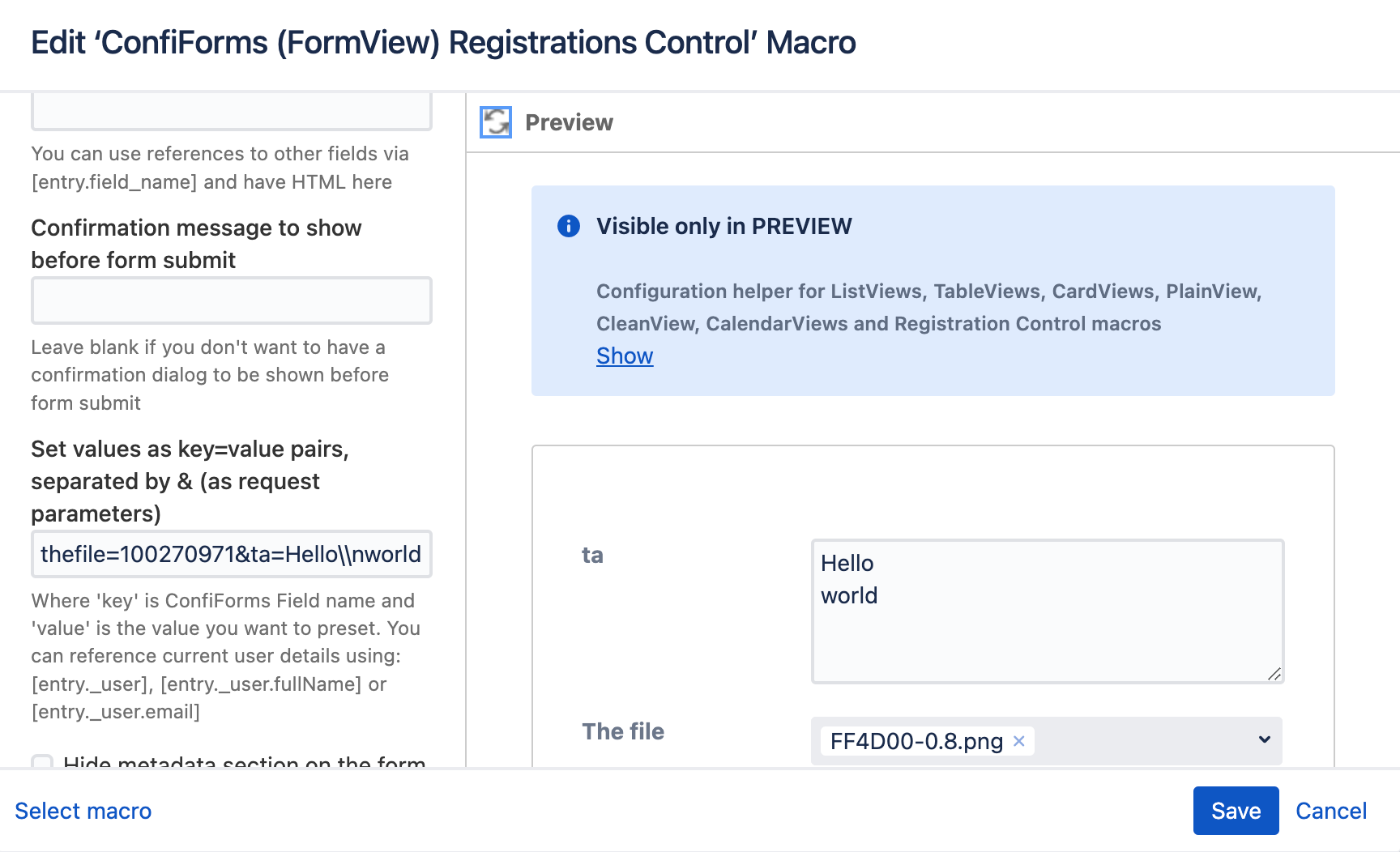Save the macro changes

pyautogui.click(x=1235, y=811)
